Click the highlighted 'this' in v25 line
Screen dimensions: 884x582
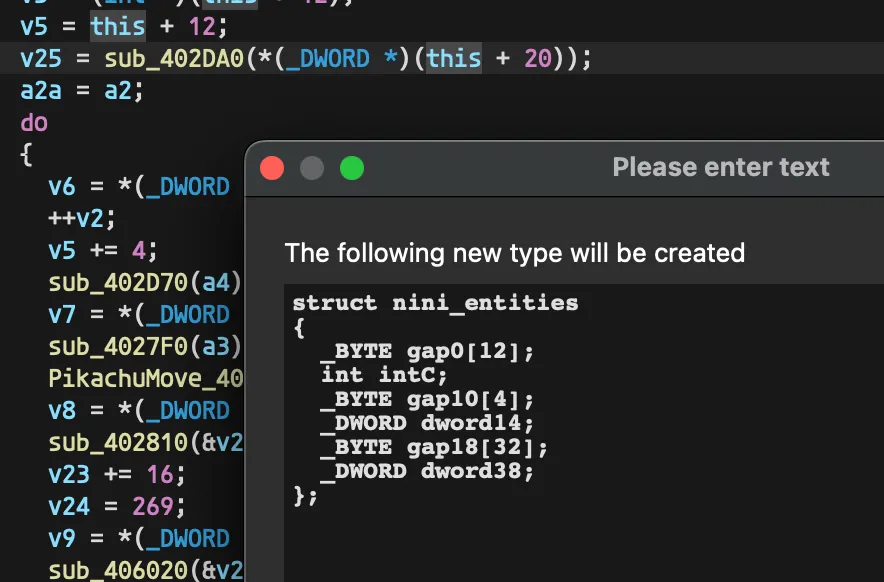coord(454,59)
